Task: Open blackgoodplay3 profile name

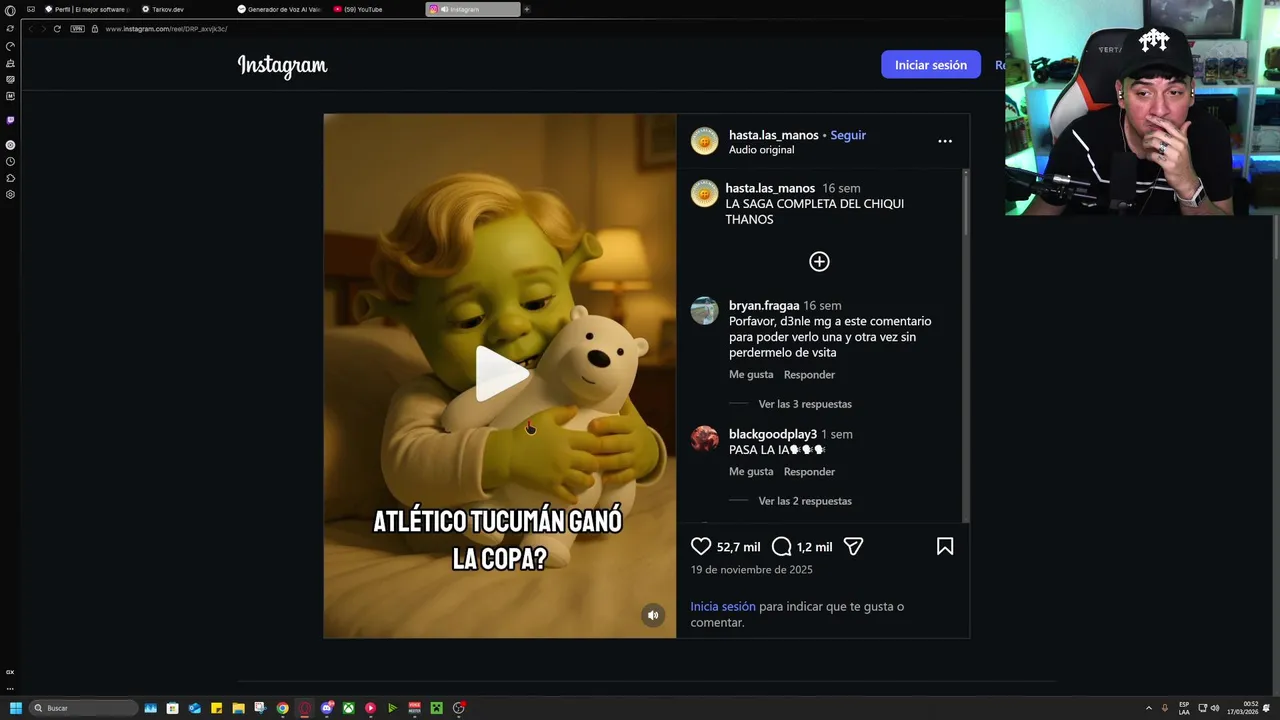Action: tap(773, 434)
